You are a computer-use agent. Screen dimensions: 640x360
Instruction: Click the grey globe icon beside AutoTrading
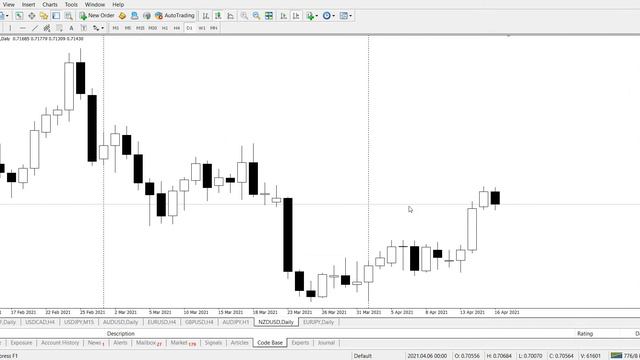pyautogui.click(x=147, y=16)
